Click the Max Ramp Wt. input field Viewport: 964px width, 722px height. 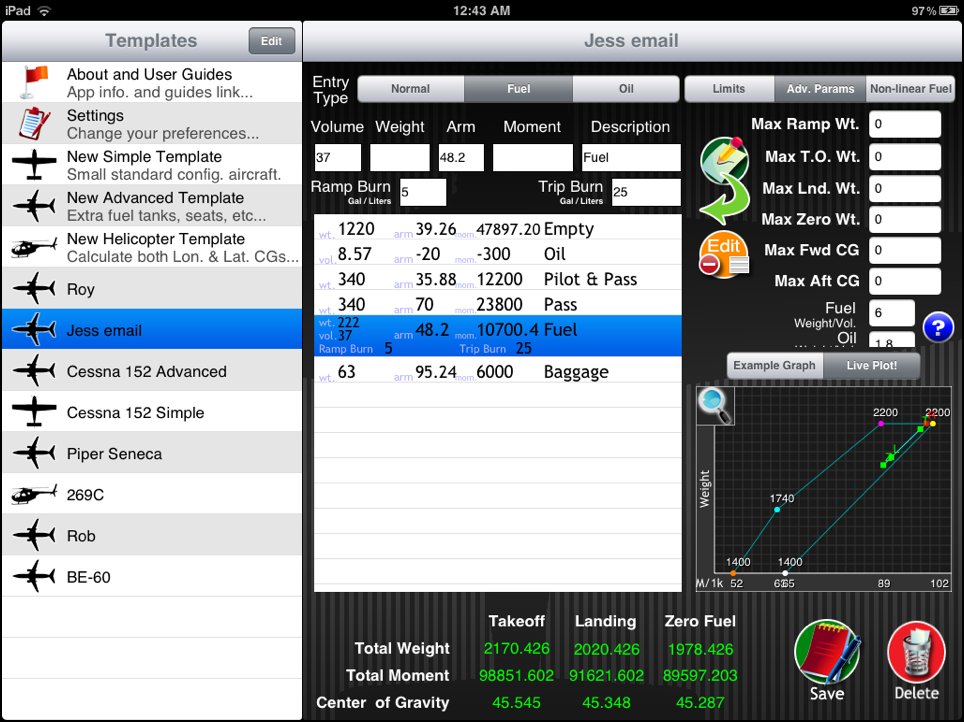click(904, 125)
